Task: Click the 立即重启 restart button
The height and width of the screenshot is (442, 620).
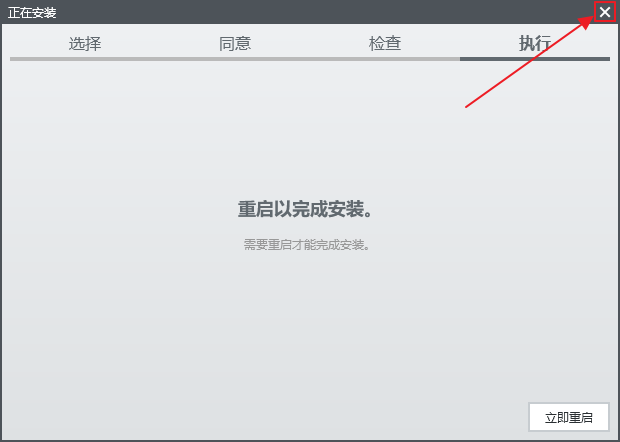Action: (x=569, y=417)
